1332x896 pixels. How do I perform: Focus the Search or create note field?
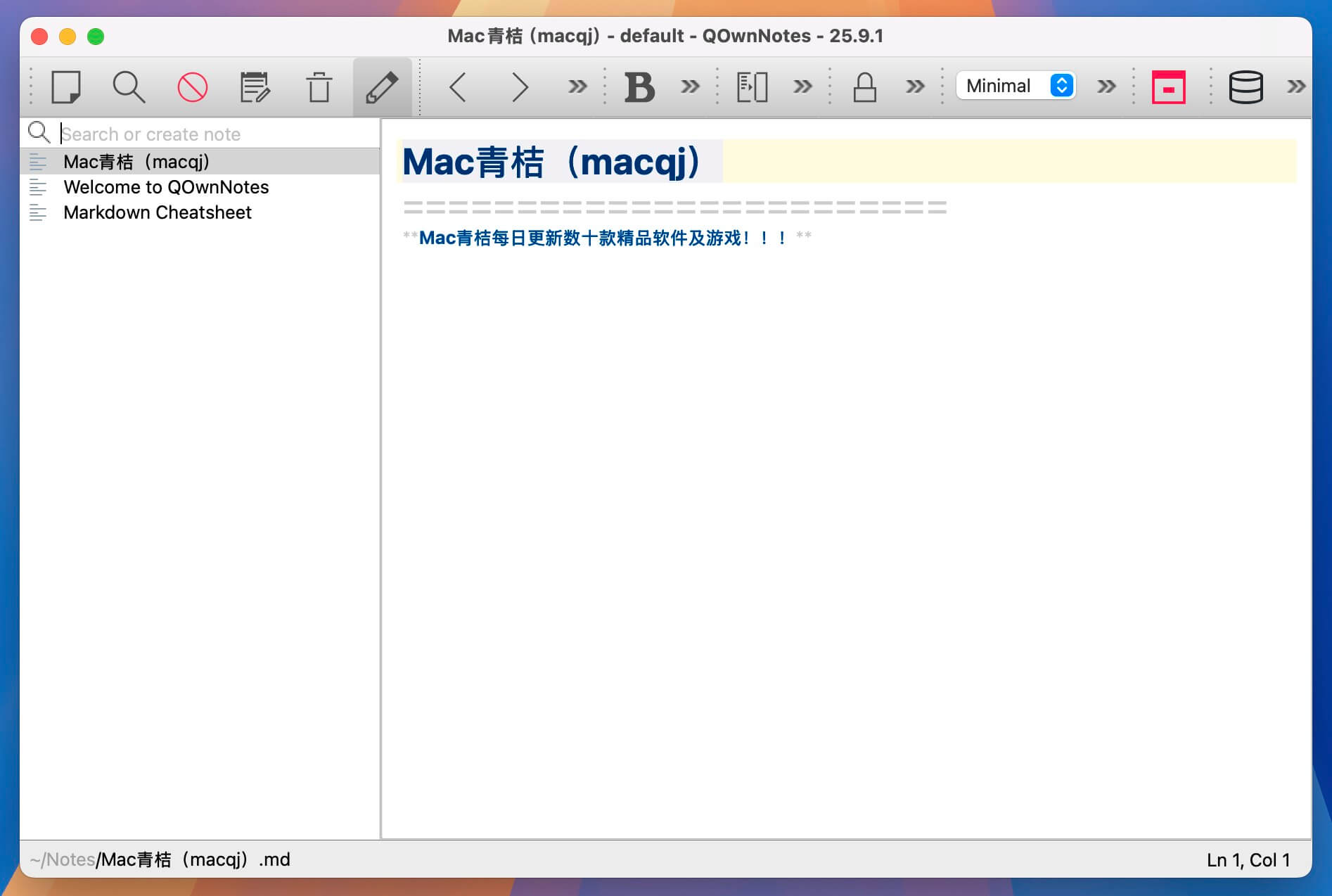(218, 134)
